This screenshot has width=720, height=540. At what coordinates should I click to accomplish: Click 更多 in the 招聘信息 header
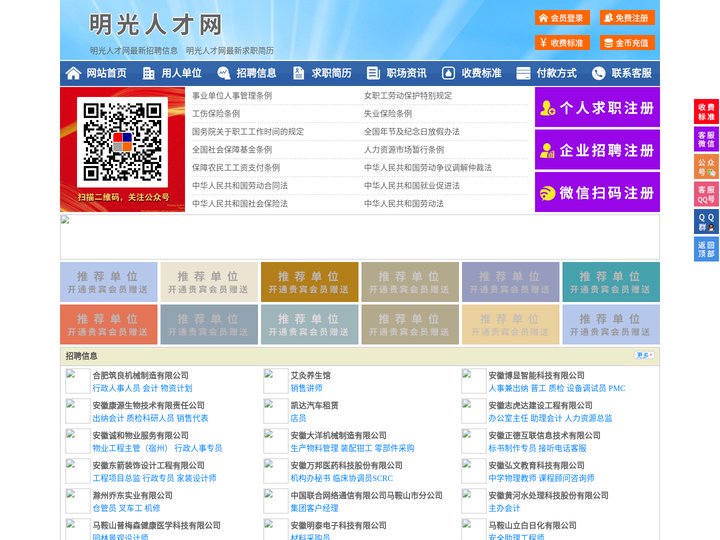click(x=644, y=355)
